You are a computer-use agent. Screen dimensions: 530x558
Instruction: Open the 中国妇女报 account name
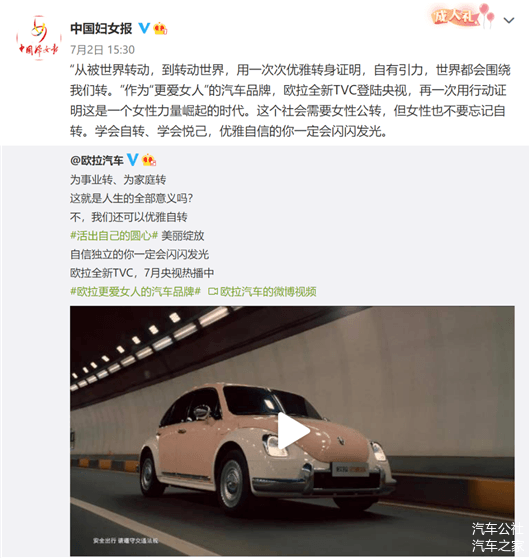pos(101,28)
